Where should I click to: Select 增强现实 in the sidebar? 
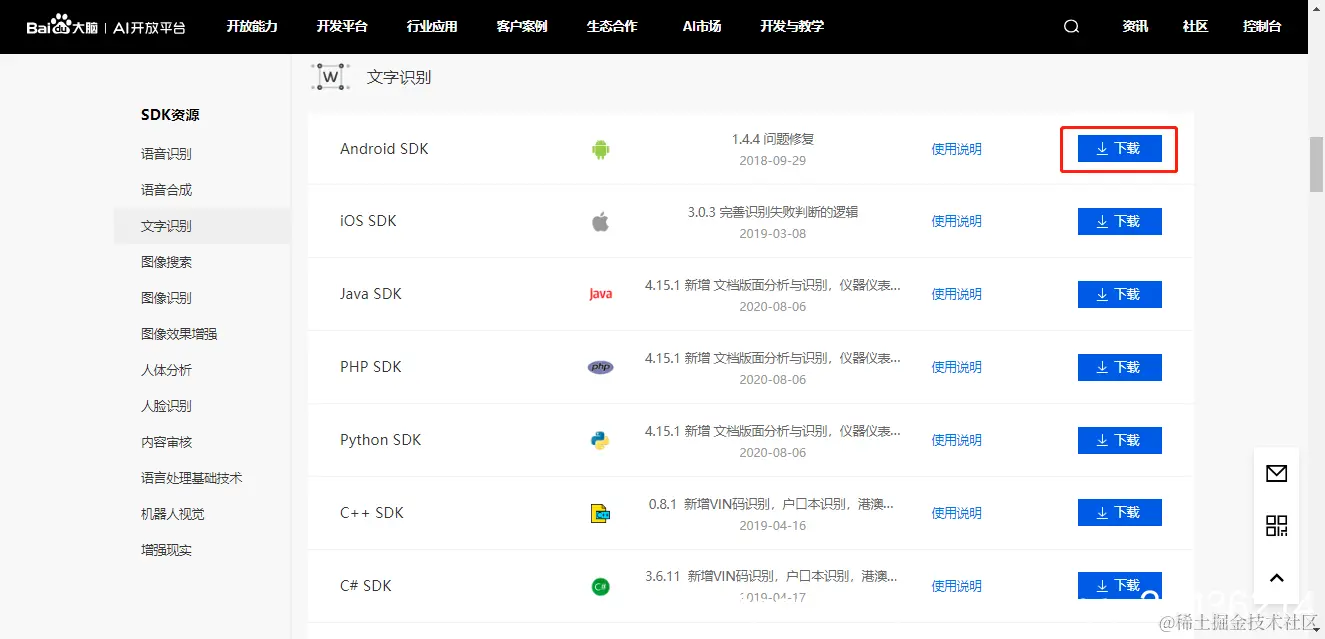click(166, 550)
